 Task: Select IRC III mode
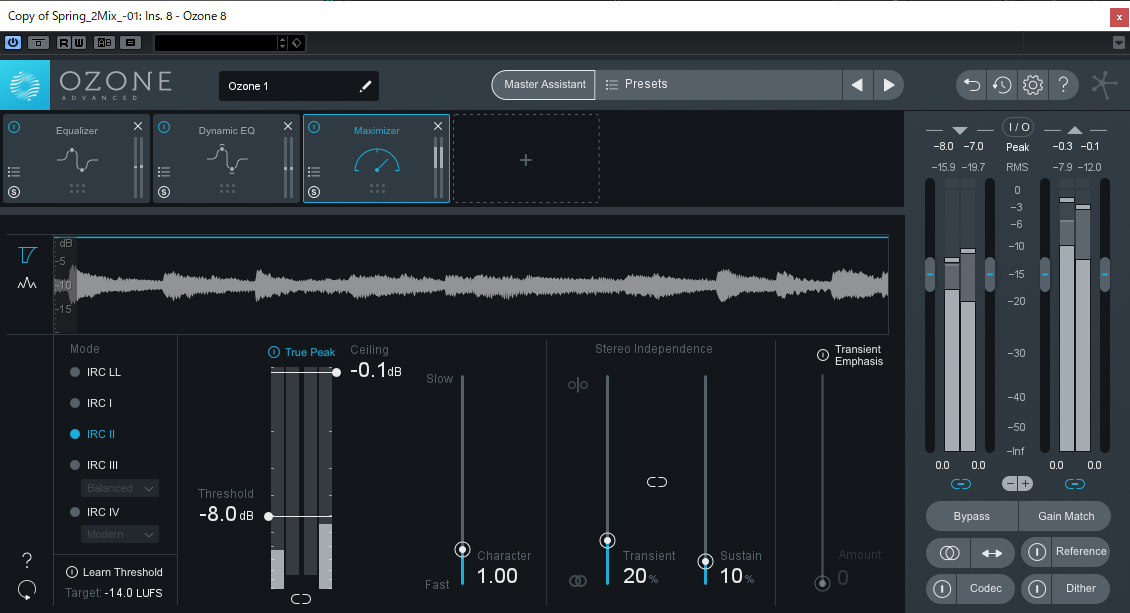94,465
